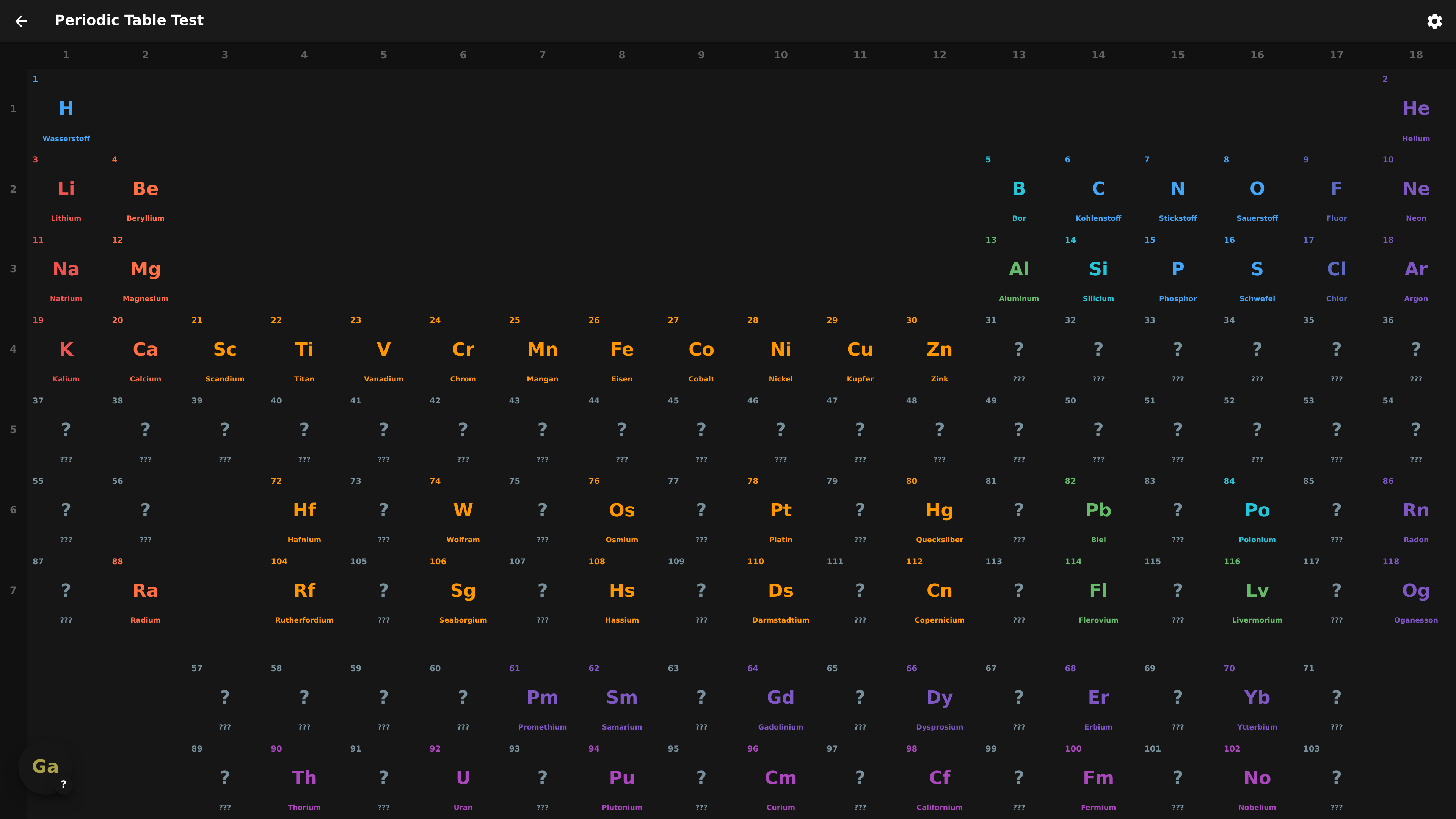
Task: Select the Calcium cell
Action: pyautogui.click(x=145, y=350)
